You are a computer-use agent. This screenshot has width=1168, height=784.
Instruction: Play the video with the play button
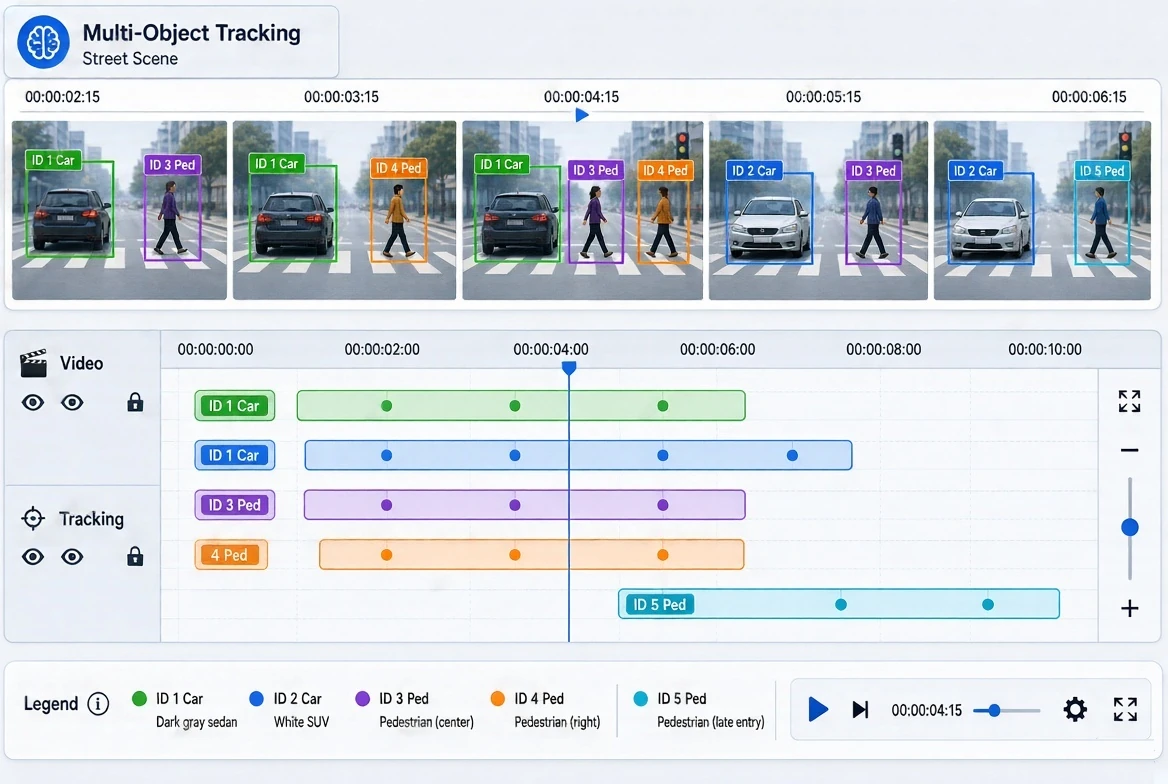point(818,709)
